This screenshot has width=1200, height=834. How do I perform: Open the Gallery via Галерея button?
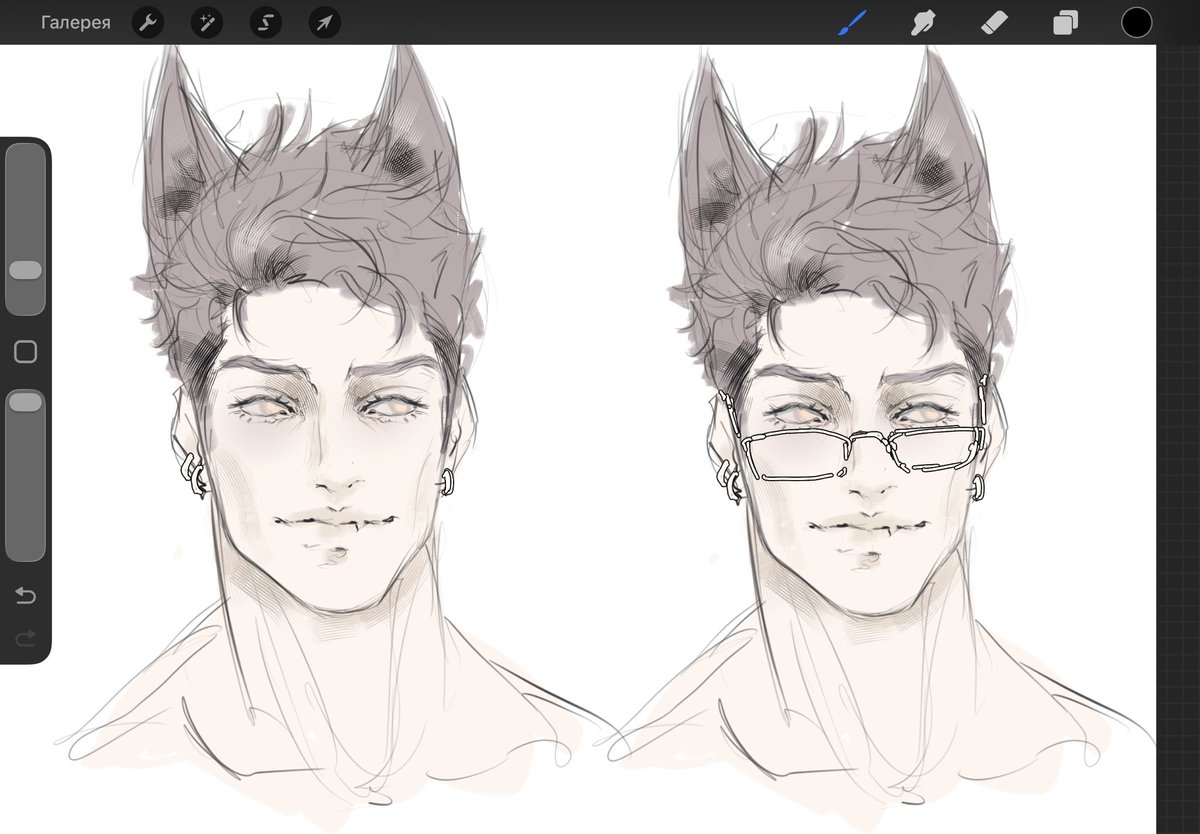76,22
